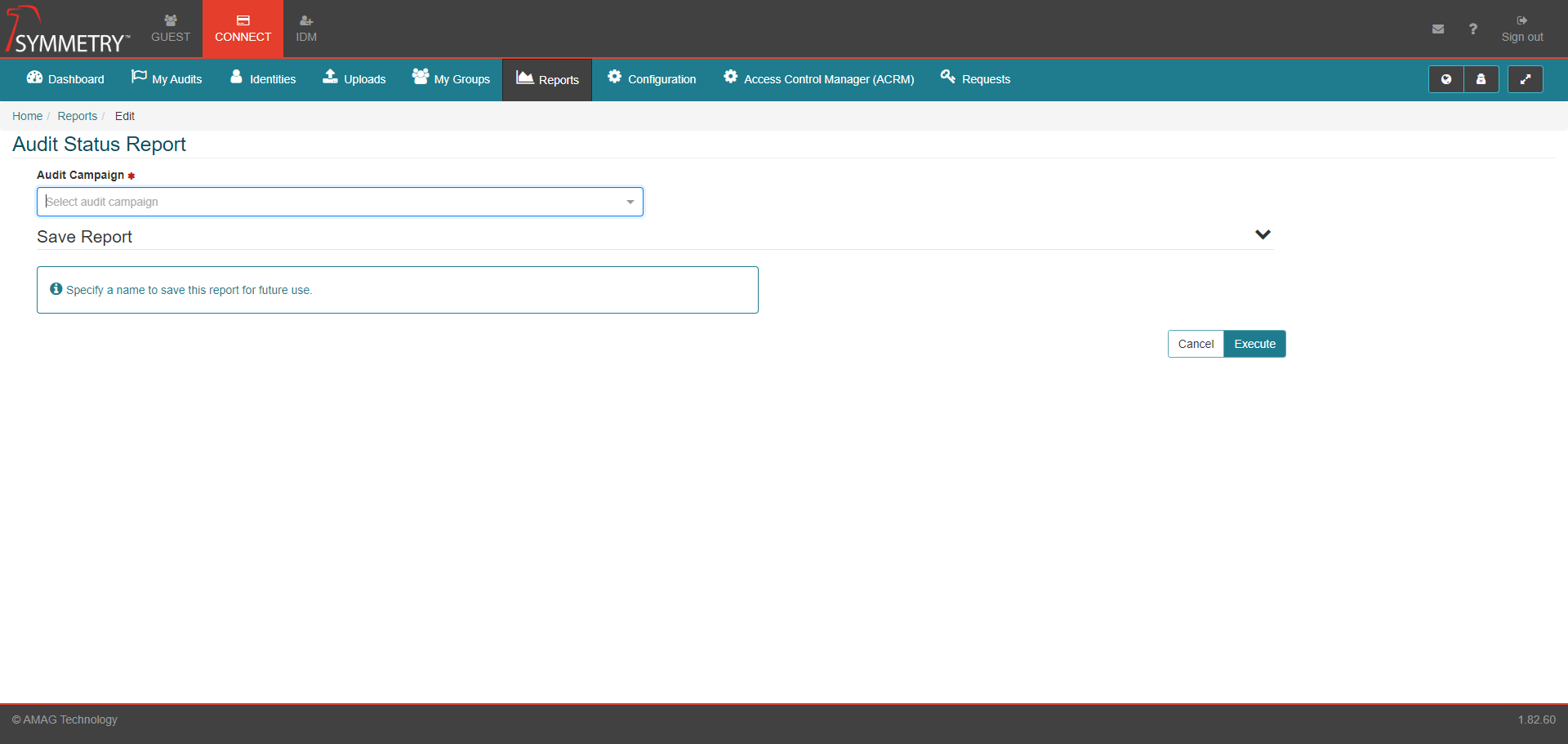Click version number 1.82.60
The width and height of the screenshot is (1568, 744).
click(1537, 719)
